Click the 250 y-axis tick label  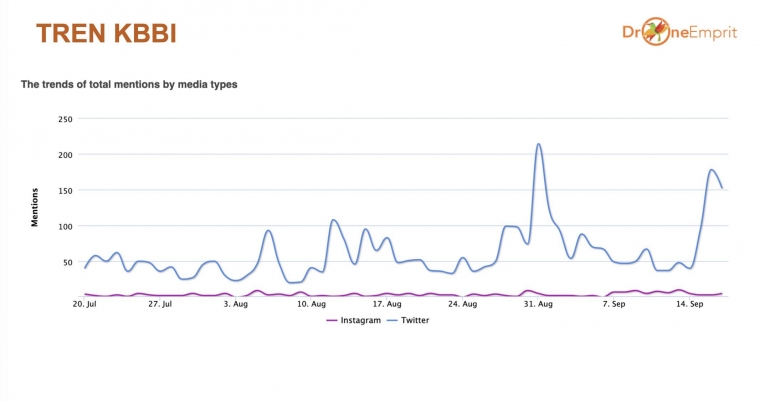point(65,119)
